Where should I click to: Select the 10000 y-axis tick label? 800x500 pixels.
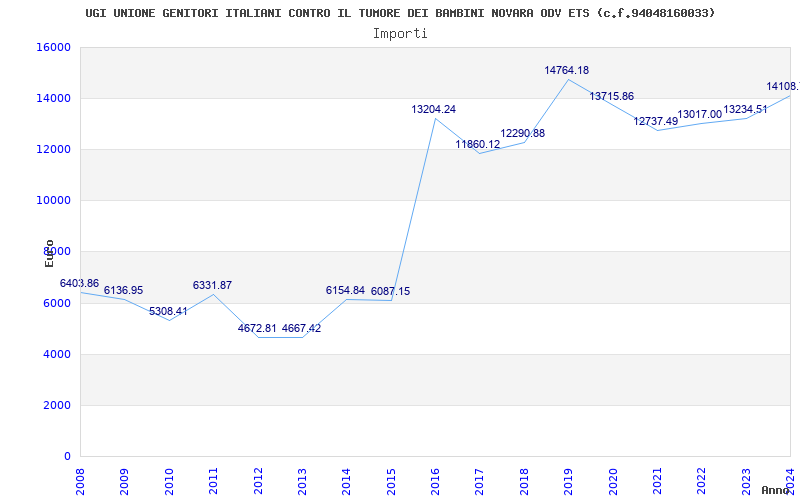53,200
